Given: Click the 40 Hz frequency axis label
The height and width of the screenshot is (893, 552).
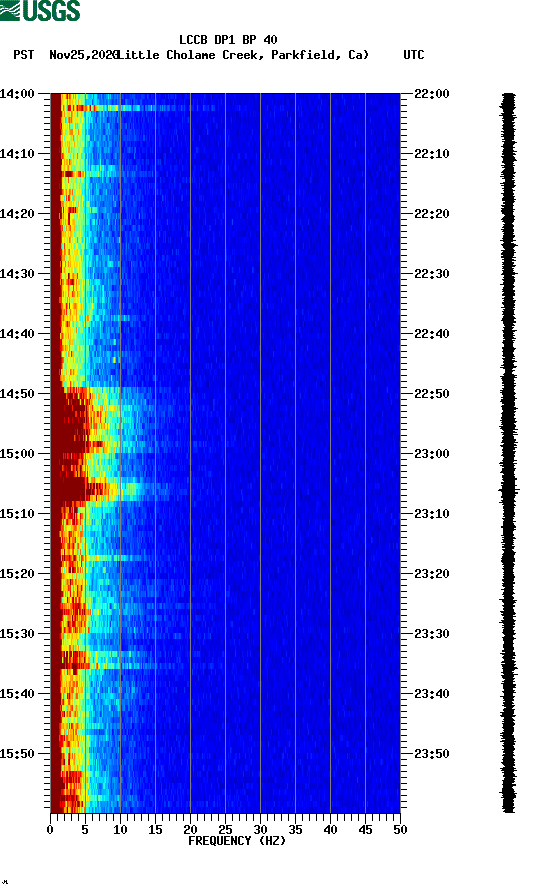Looking at the screenshot, I should (330, 830).
